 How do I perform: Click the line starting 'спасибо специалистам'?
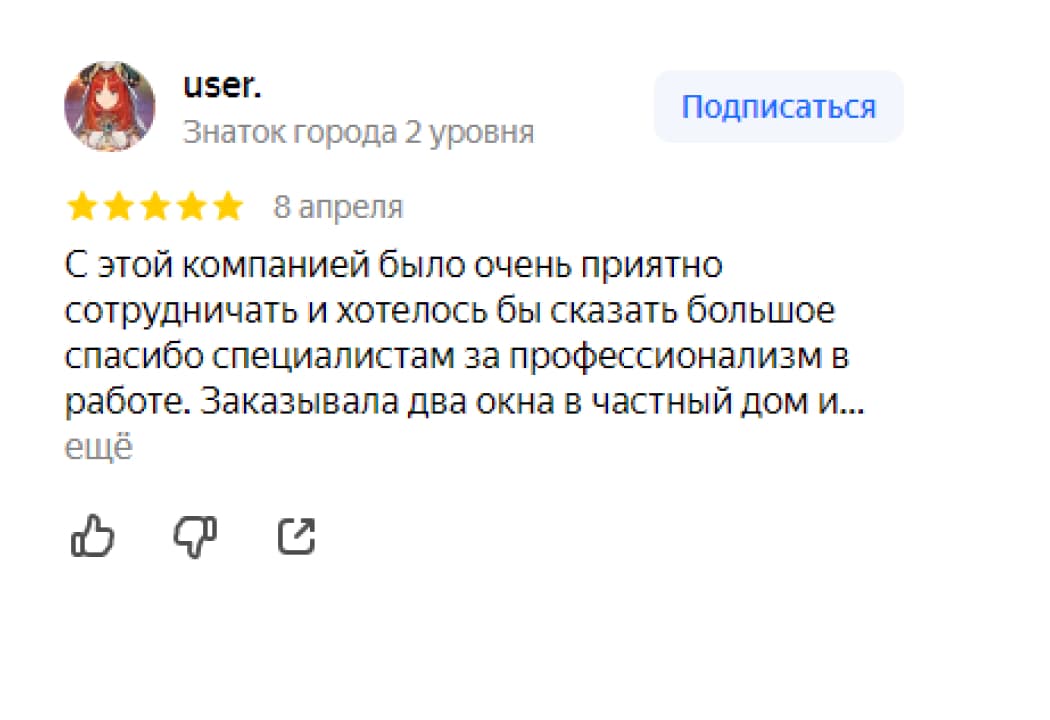pyautogui.click(x=456, y=357)
